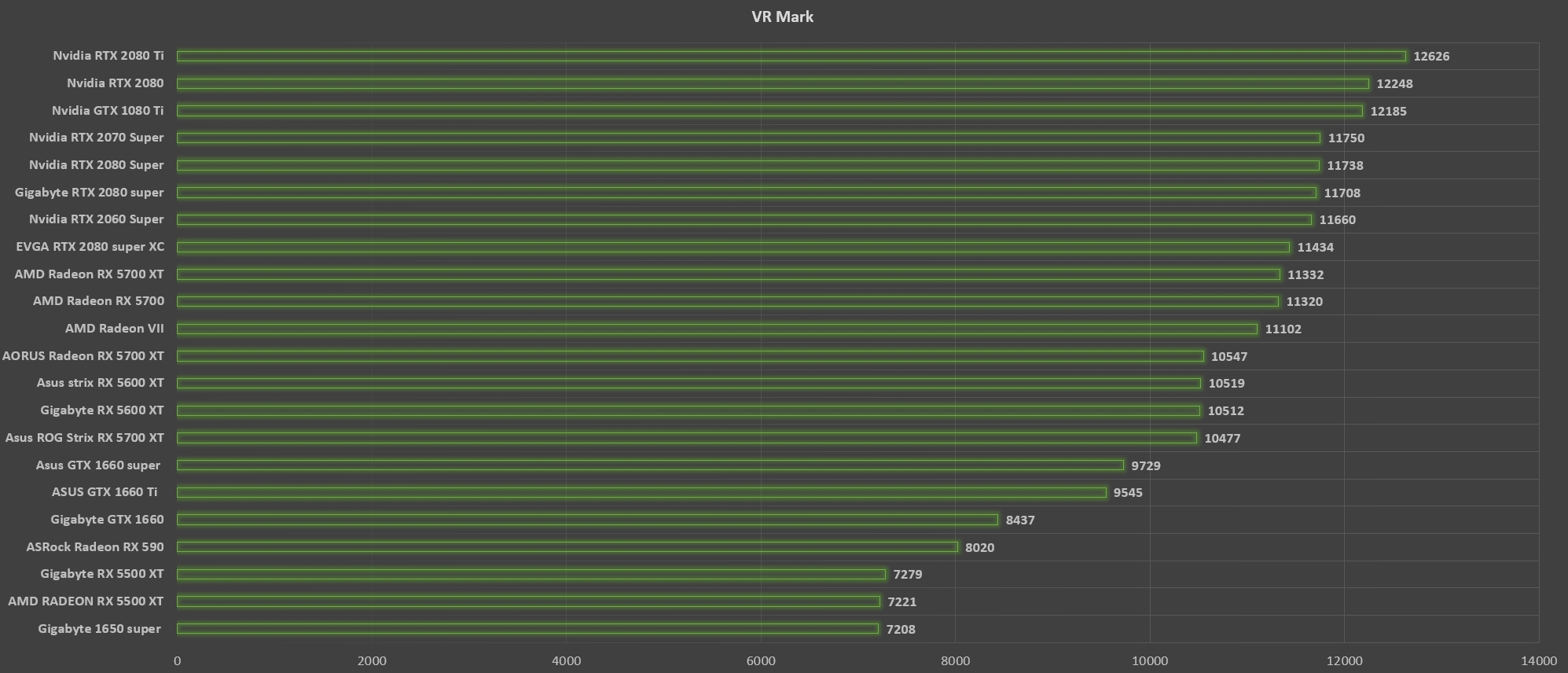Click the 10512 score value
This screenshot has height=673, width=1568.
pyautogui.click(x=1225, y=411)
